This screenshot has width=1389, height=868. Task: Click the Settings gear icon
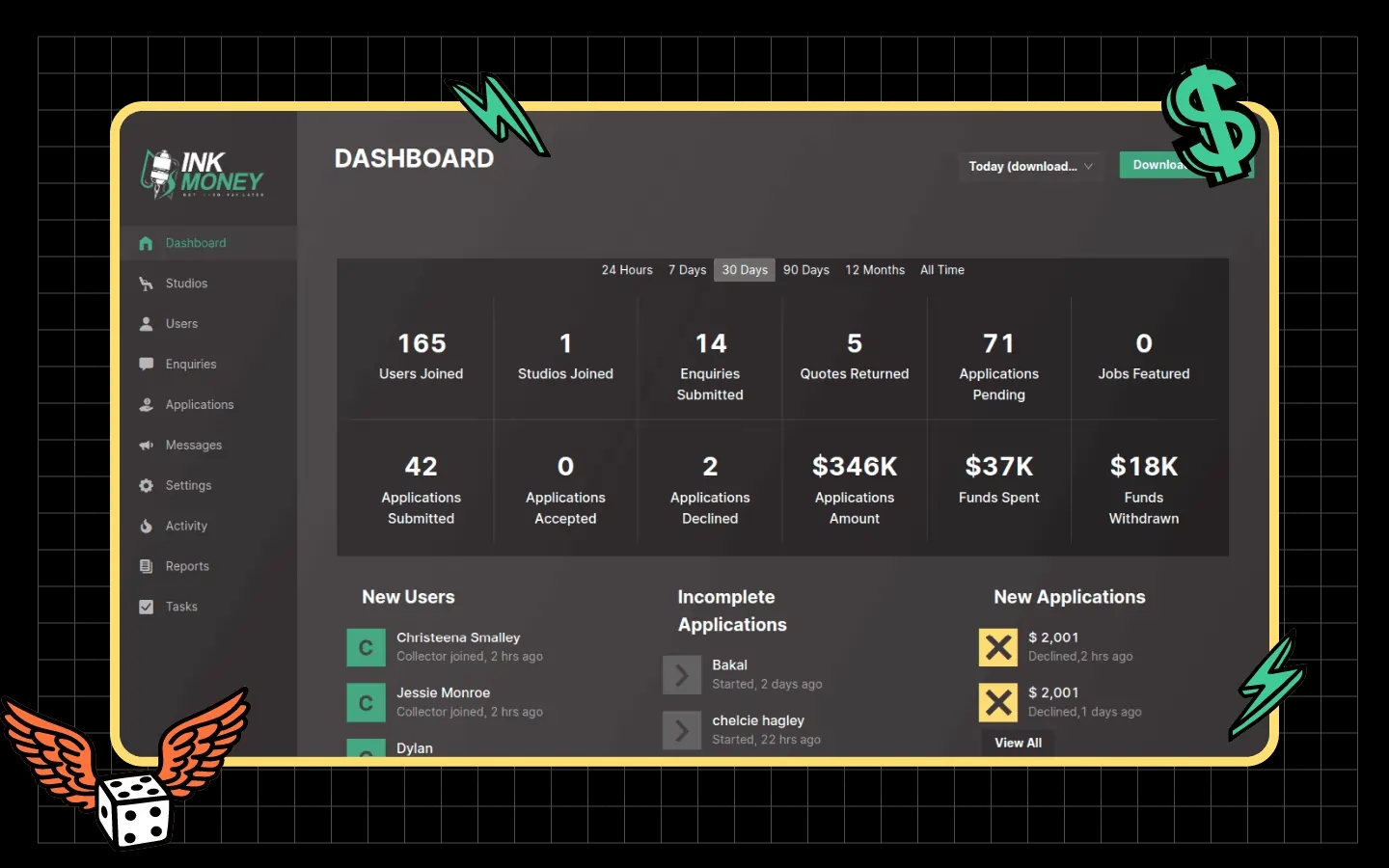[146, 486]
